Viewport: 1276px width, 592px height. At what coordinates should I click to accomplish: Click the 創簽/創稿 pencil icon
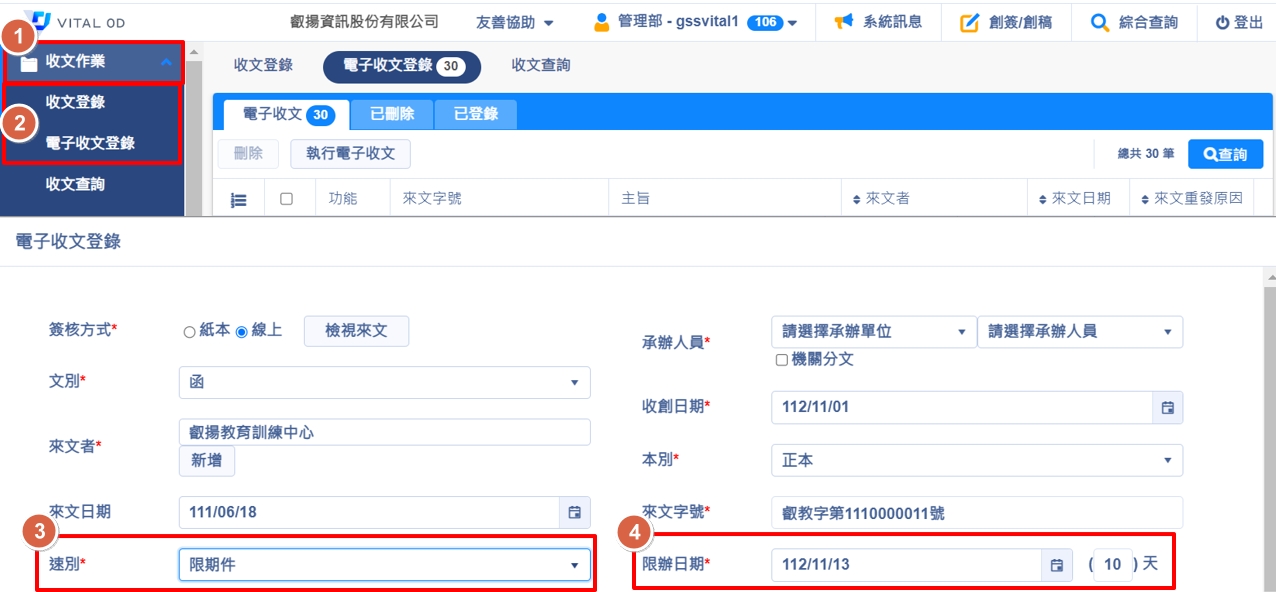[969, 22]
